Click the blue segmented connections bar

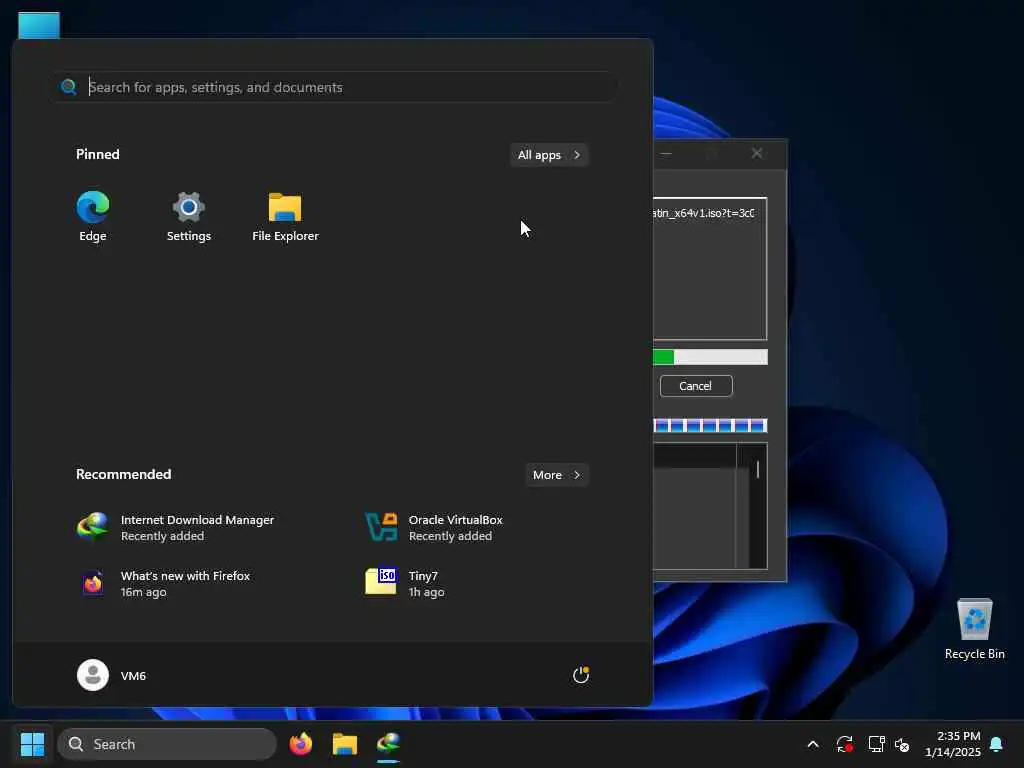coord(711,426)
